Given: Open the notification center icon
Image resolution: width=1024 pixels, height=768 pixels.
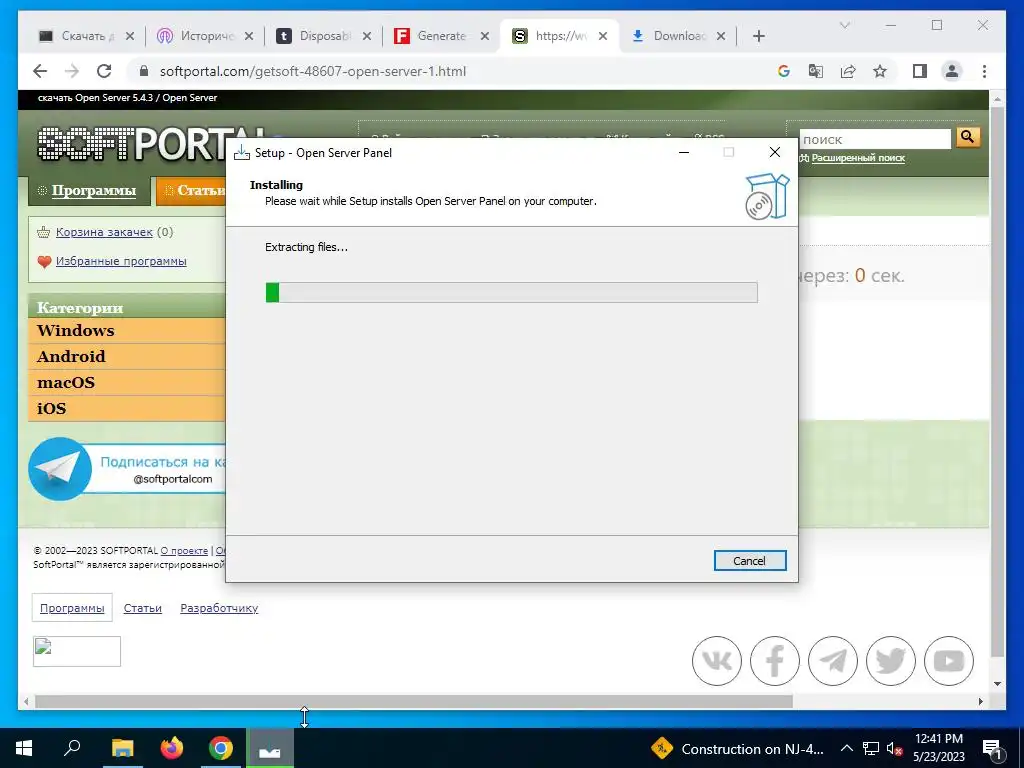Looking at the screenshot, I should tap(993, 749).
